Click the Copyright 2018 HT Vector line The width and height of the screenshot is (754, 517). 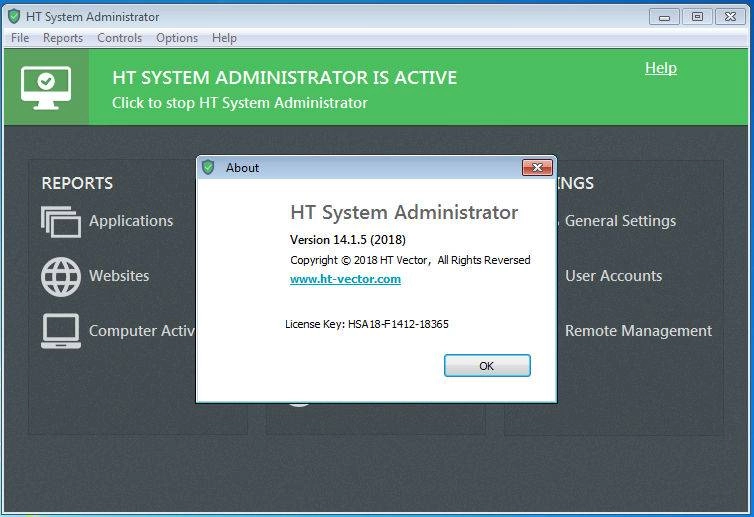click(410, 260)
